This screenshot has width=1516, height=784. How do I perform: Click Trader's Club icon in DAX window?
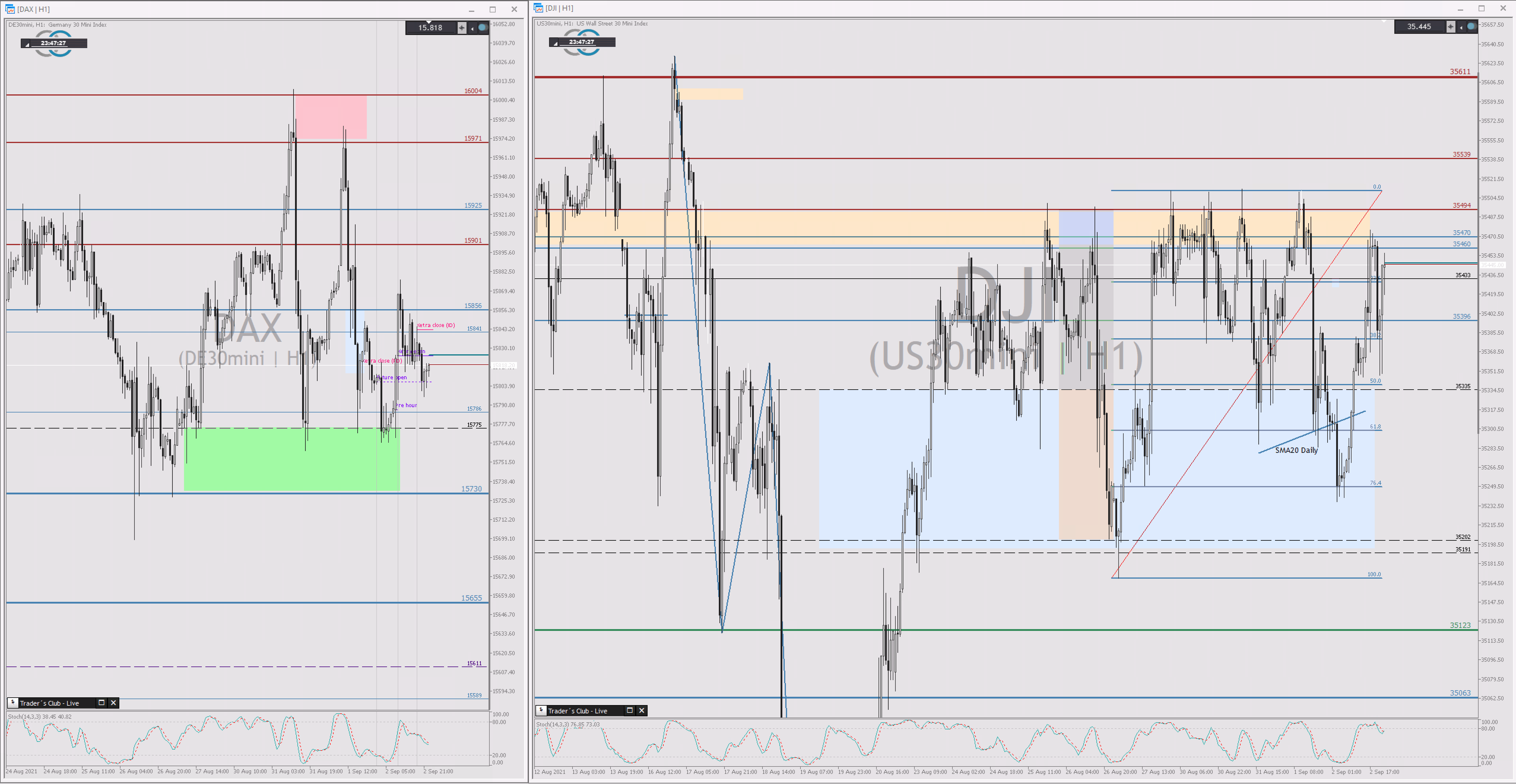[x=13, y=703]
